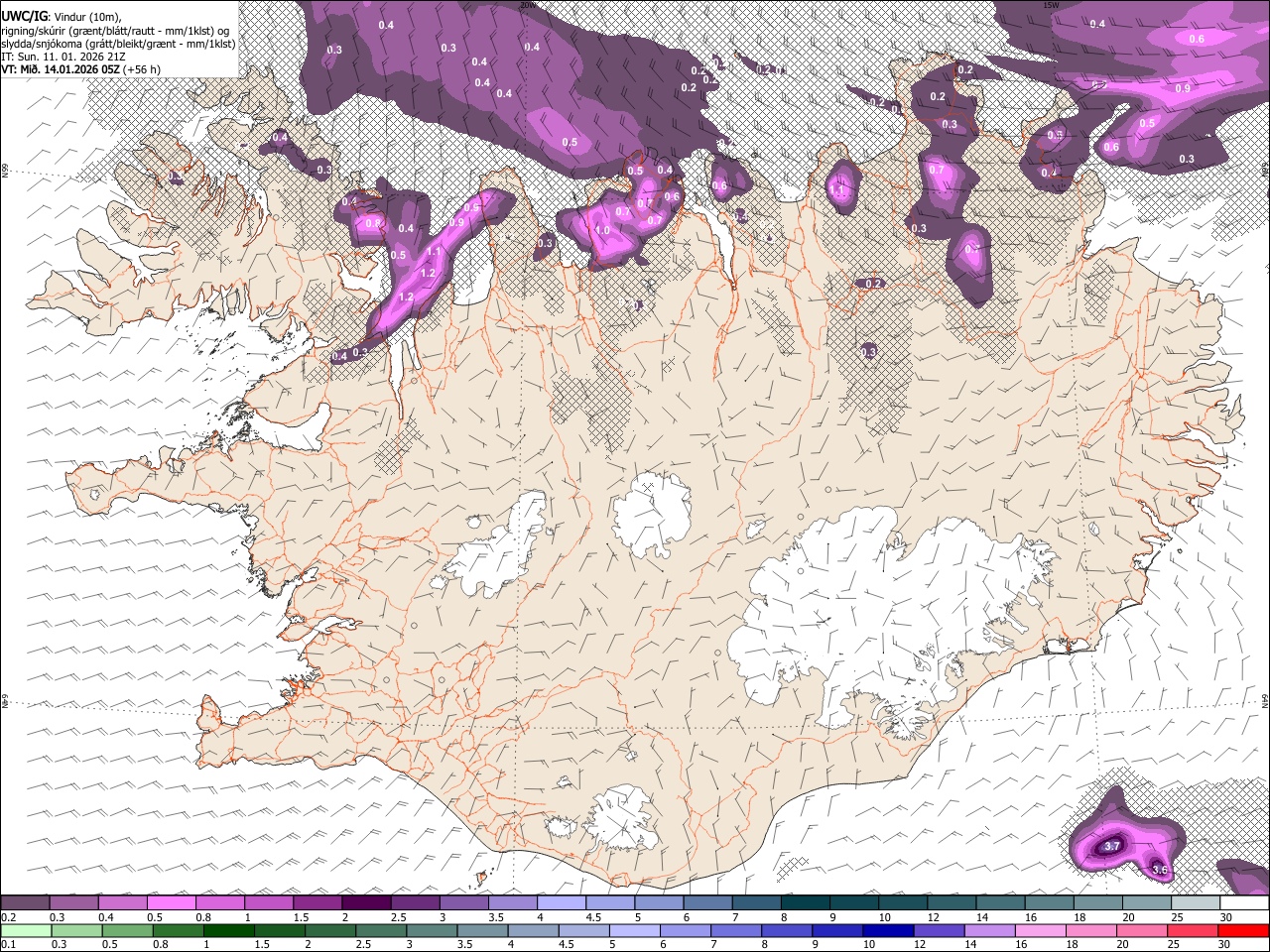Select the snow legend swatch labeled 2.5
Screen dimensions: 1270x952
point(415,903)
